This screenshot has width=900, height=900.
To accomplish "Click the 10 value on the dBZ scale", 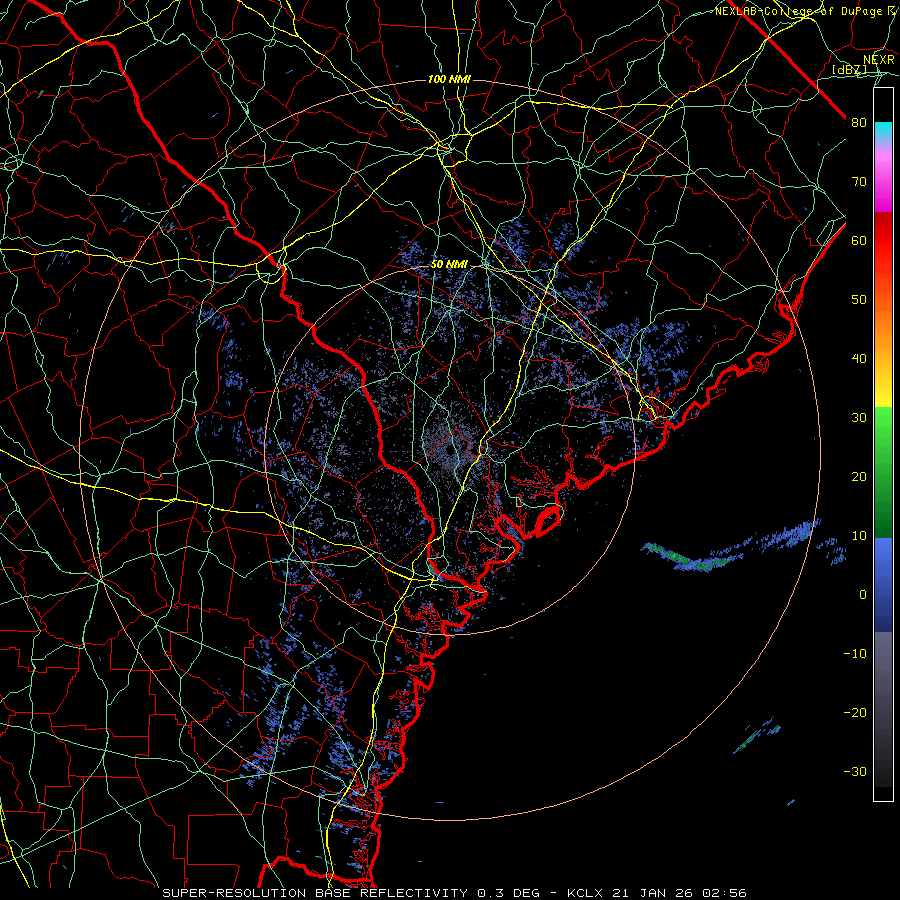I will 859,536.
